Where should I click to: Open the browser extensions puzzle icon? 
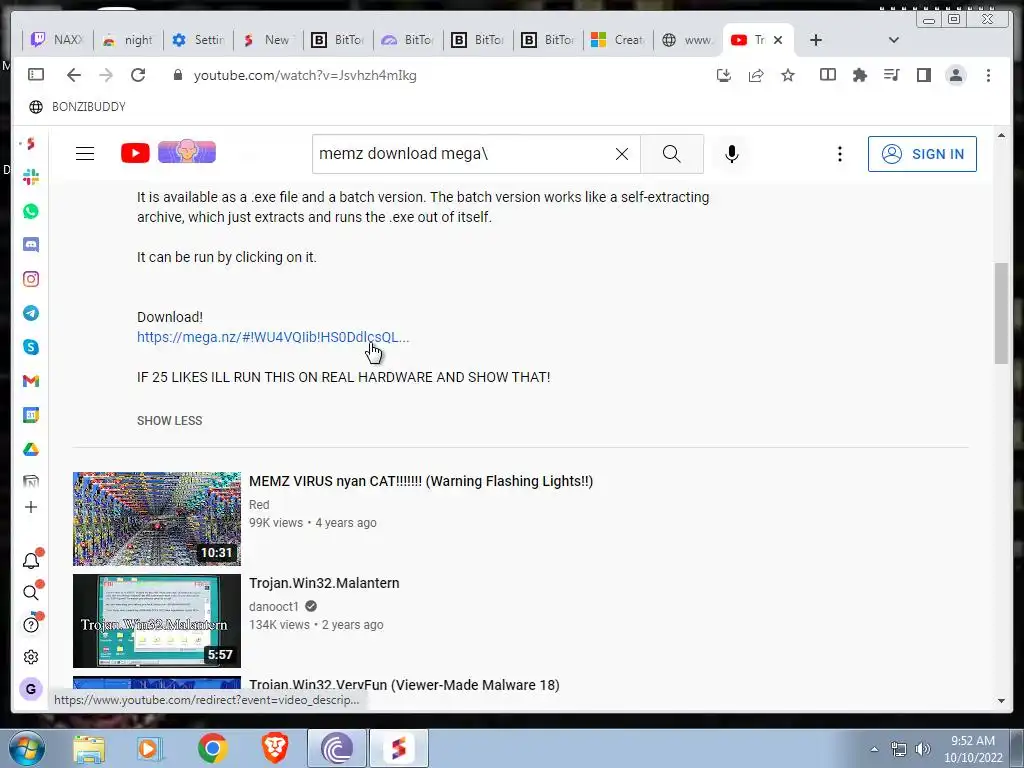(859, 75)
